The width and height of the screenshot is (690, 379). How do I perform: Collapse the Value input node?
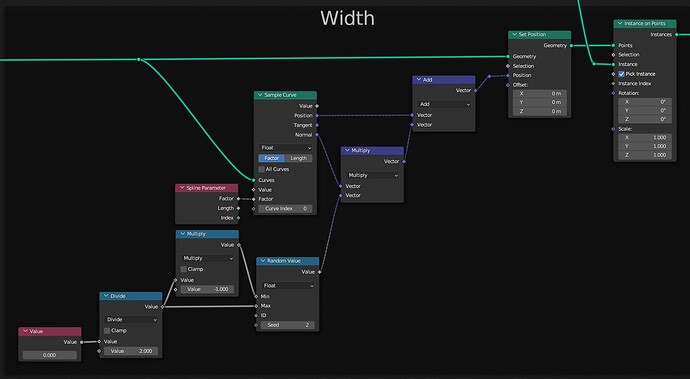[25, 331]
